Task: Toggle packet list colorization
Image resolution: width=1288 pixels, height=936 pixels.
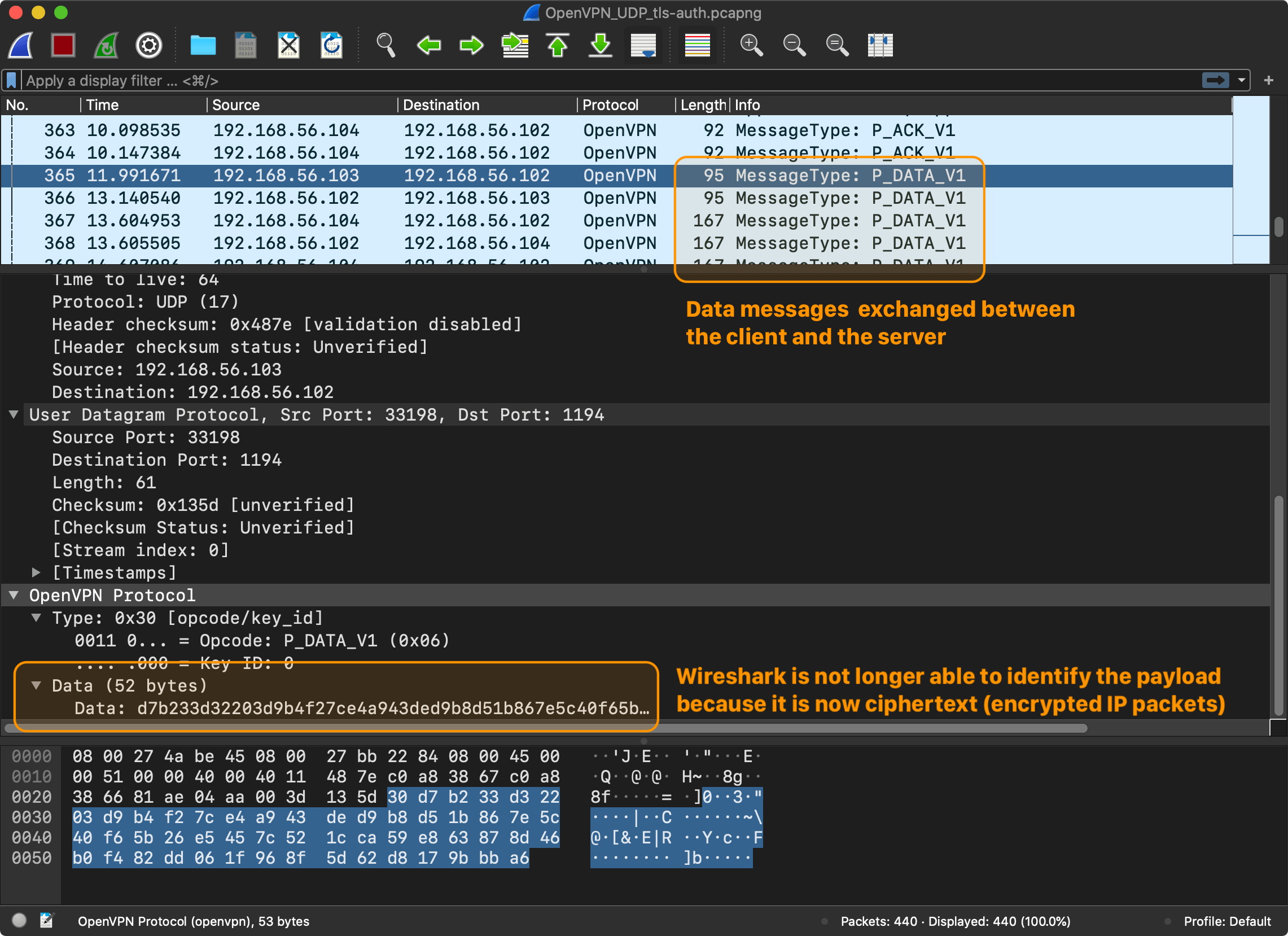Action: tap(698, 45)
